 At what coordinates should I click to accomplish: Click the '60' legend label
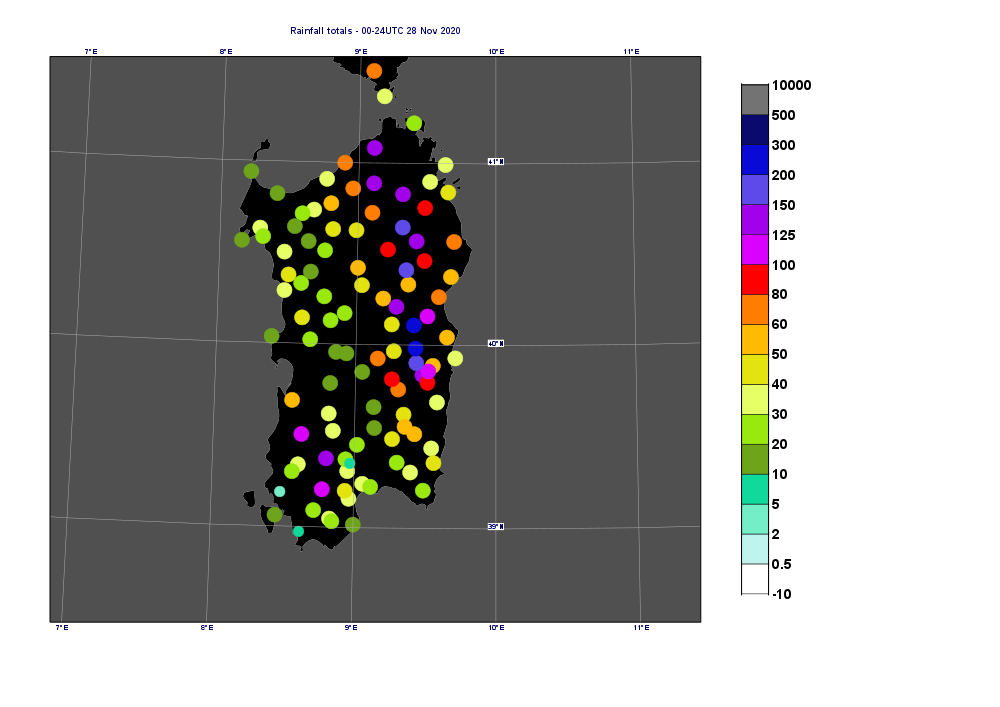[779, 324]
